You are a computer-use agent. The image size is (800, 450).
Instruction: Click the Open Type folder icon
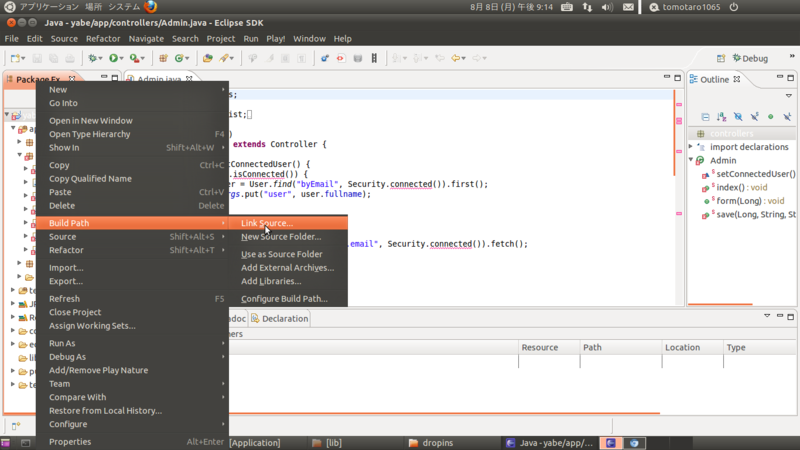(x=207, y=58)
